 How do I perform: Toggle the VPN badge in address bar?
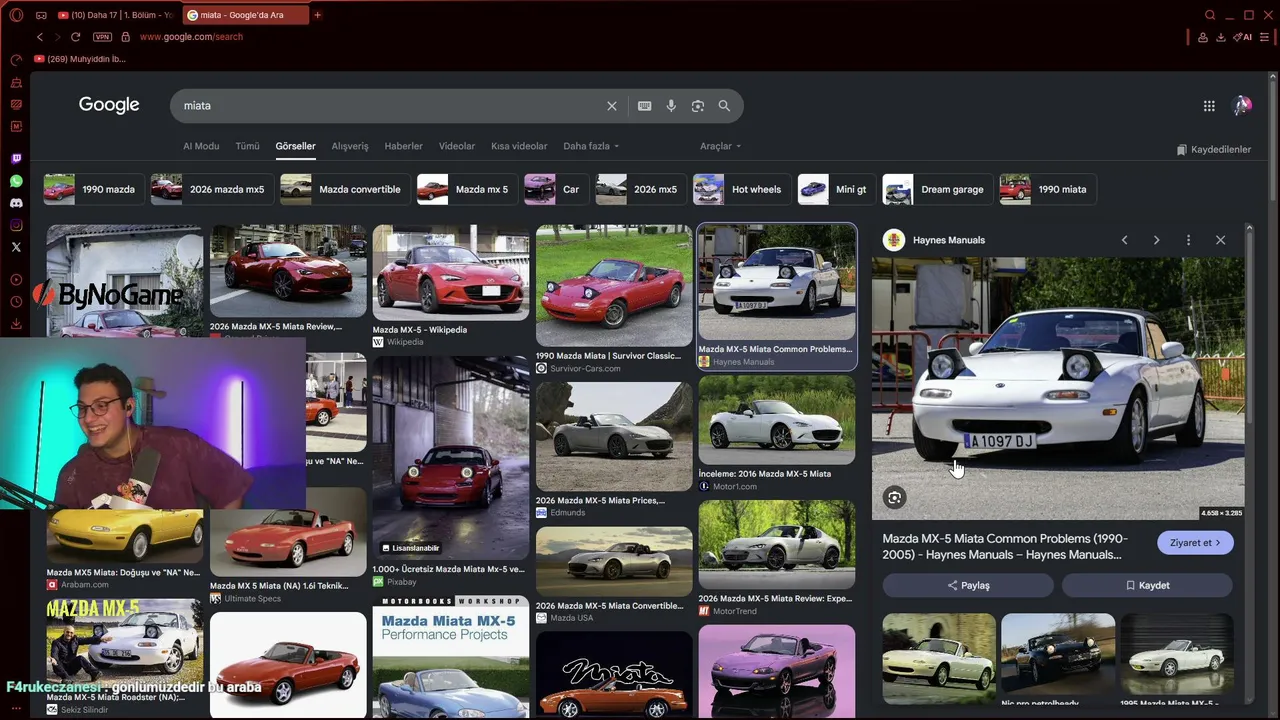tap(102, 37)
